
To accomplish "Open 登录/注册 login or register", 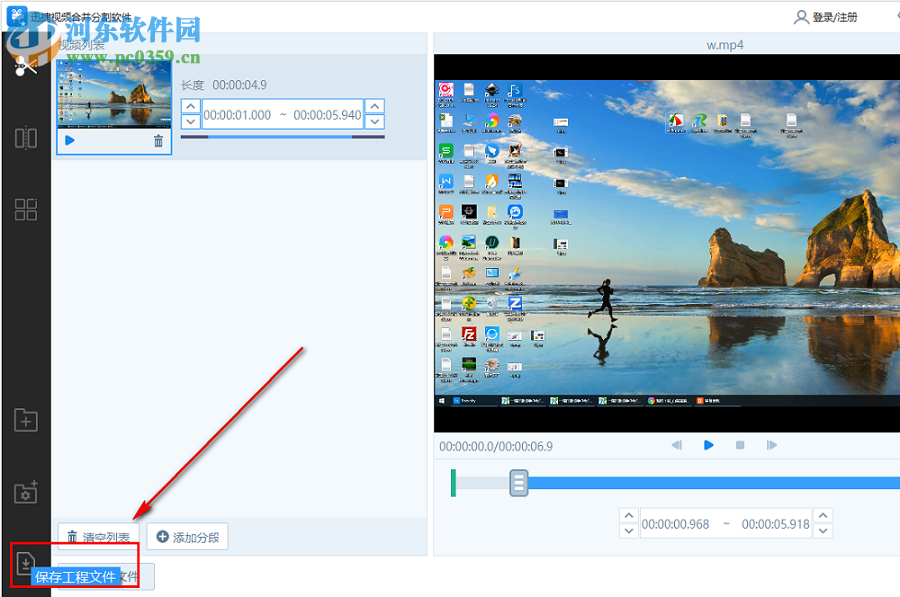I will [825, 17].
